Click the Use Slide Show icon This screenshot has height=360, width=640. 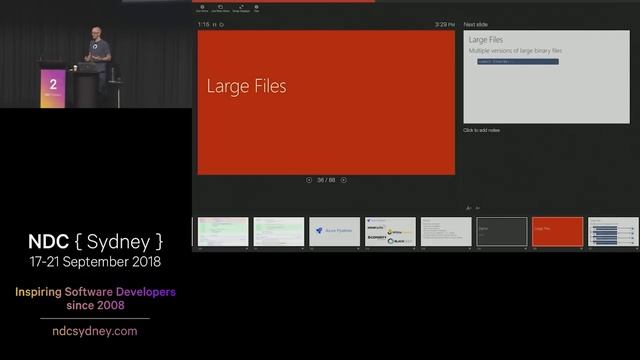coord(220,8)
